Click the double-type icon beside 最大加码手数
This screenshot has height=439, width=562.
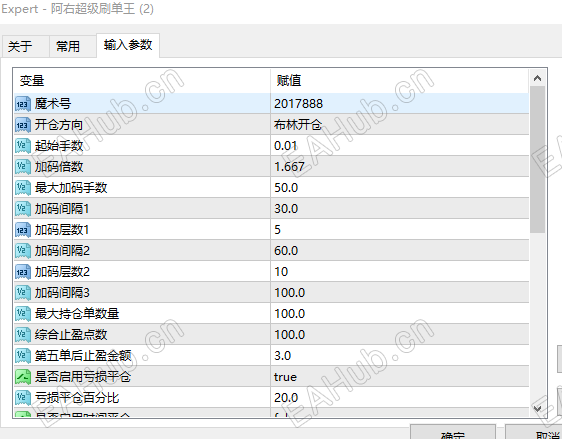click(23, 188)
